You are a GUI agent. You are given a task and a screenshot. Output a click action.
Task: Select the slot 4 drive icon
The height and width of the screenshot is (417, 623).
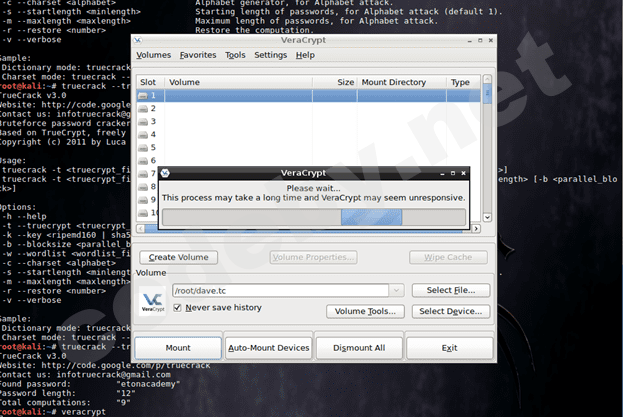pos(143,135)
